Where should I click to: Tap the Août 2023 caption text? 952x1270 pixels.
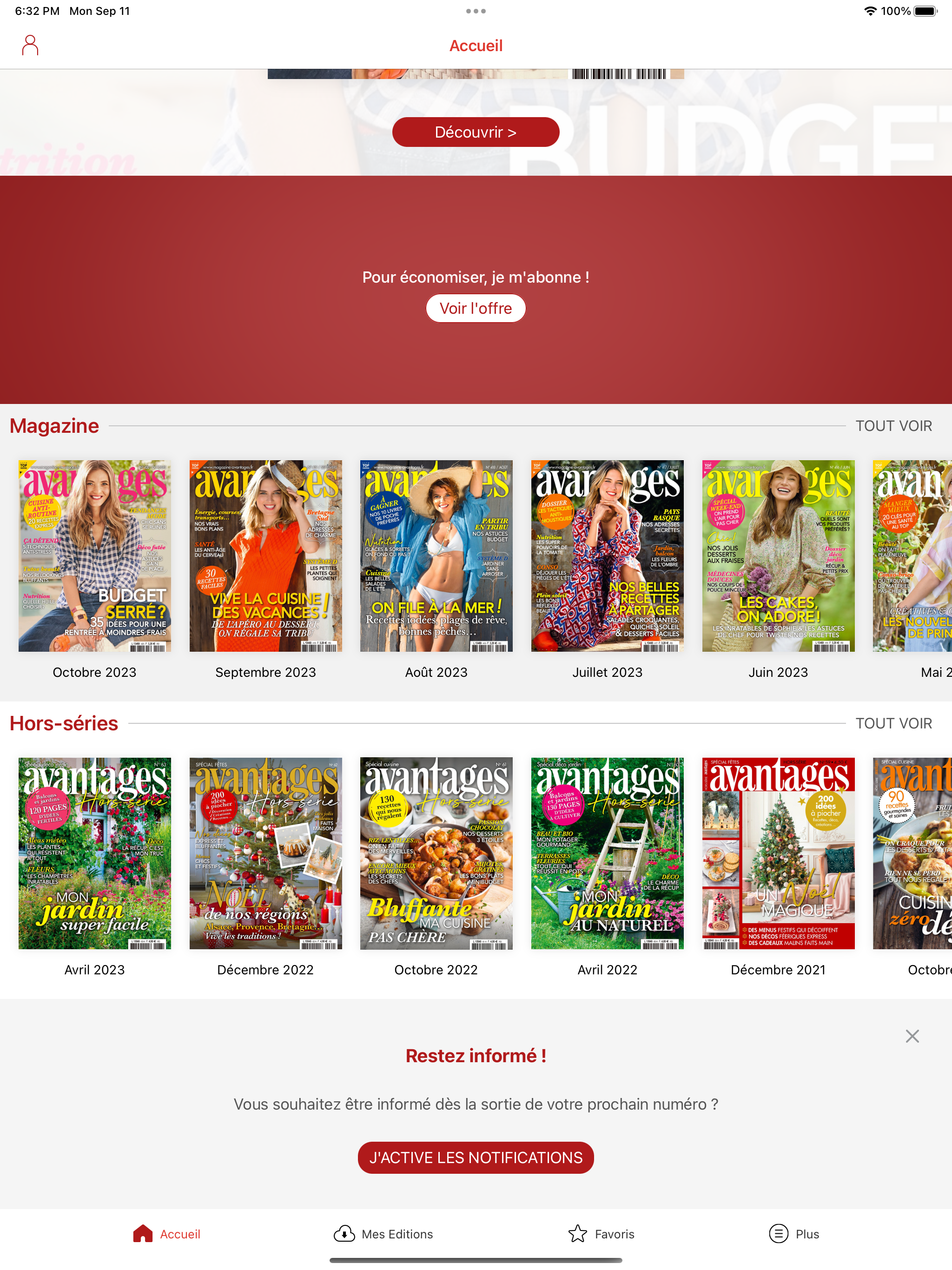[x=436, y=672]
